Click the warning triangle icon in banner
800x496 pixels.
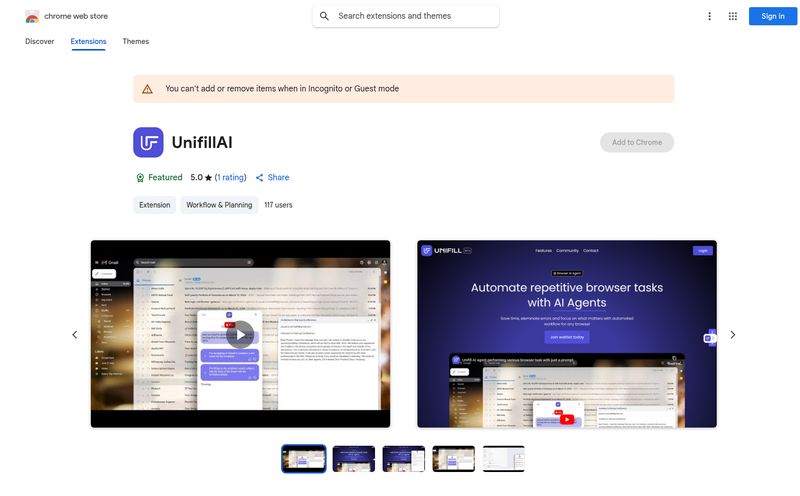coord(147,89)
